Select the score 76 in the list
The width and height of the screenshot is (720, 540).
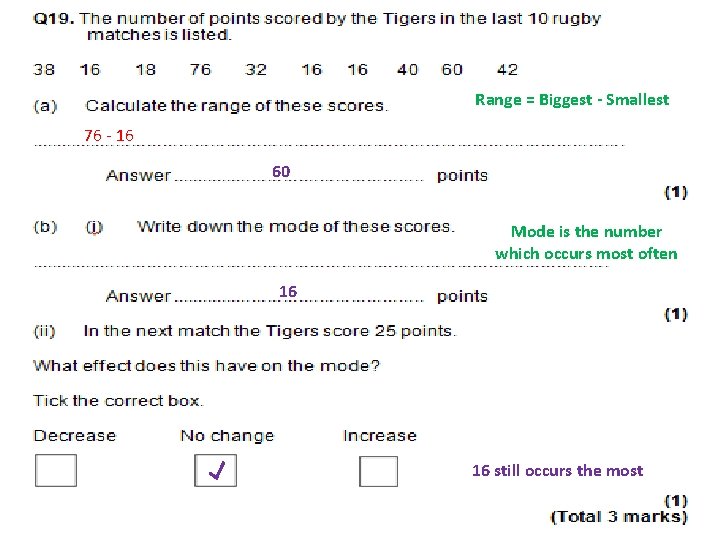[x=201, y=70]
